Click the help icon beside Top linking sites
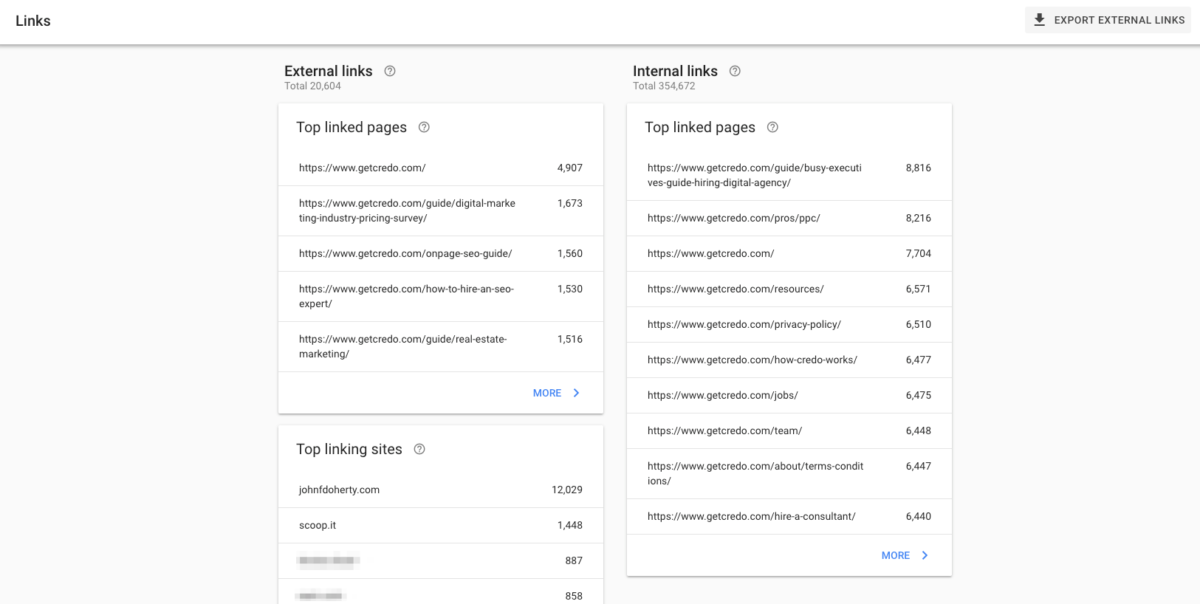This screenshot has width=1200, height=604. point(419,449)
